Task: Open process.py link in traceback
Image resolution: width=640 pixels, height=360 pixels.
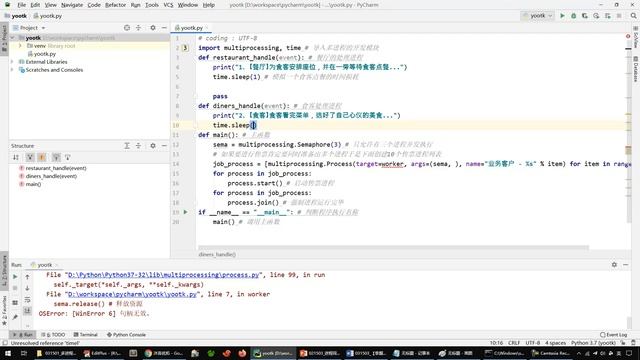Action: [163, 275]
